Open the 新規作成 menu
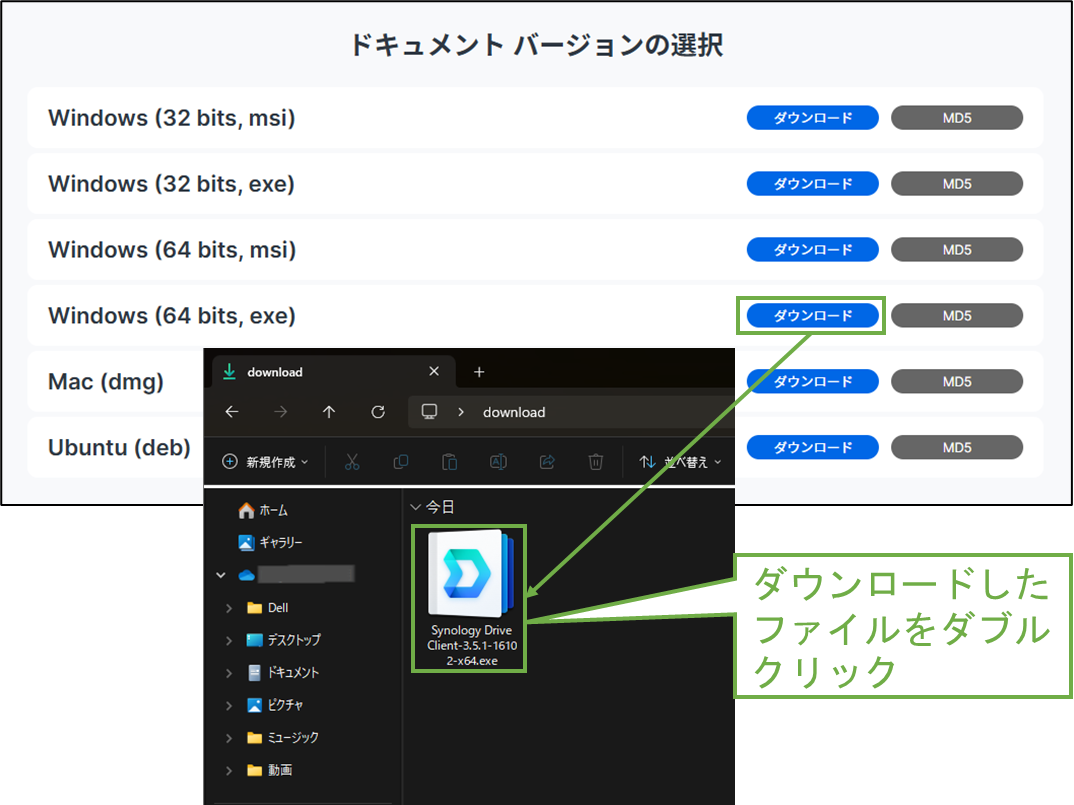The image size is (1074, 805). (x=265, y=462)
